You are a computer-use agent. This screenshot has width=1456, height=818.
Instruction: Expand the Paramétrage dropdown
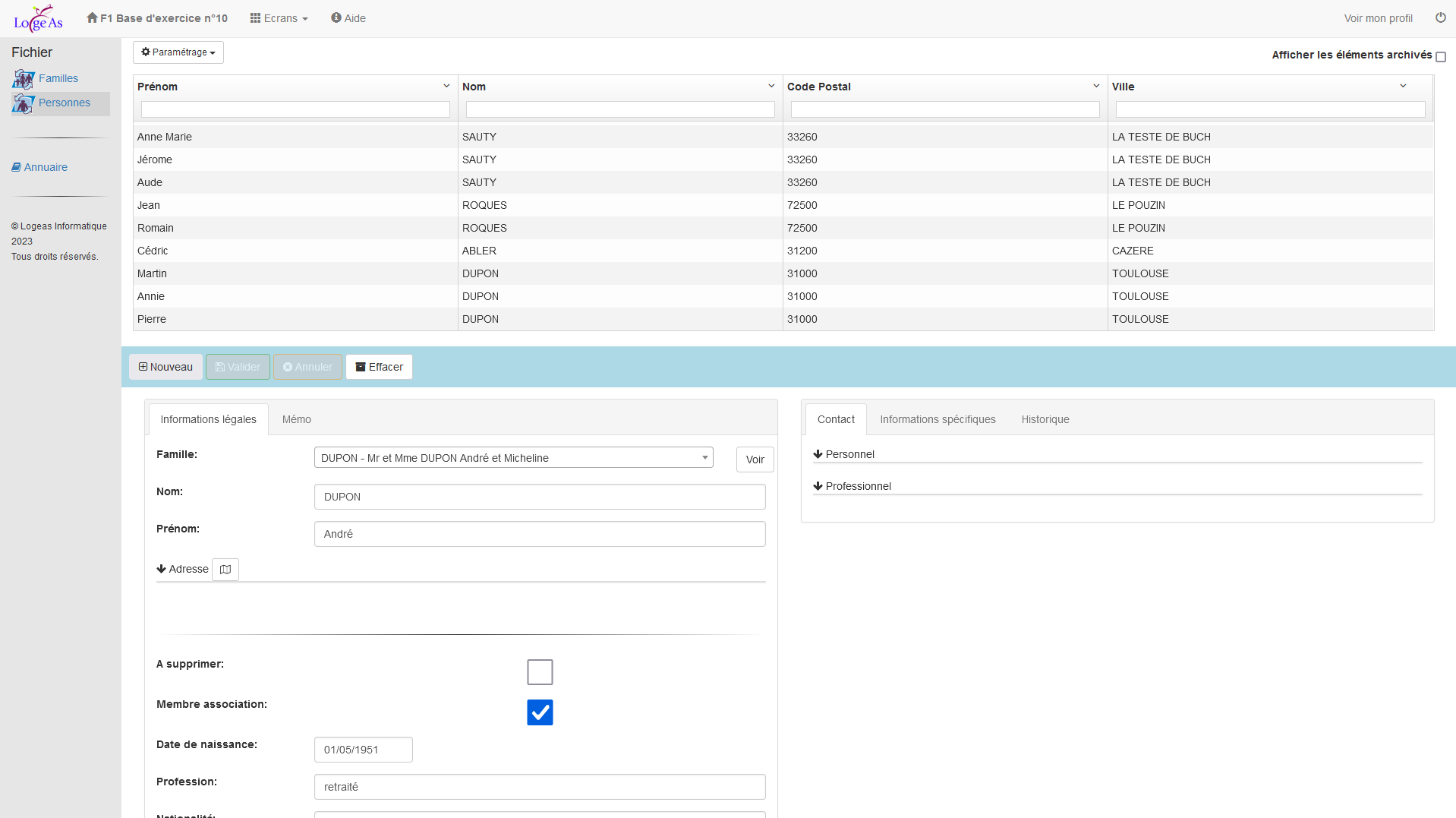[x=178, y=52]
